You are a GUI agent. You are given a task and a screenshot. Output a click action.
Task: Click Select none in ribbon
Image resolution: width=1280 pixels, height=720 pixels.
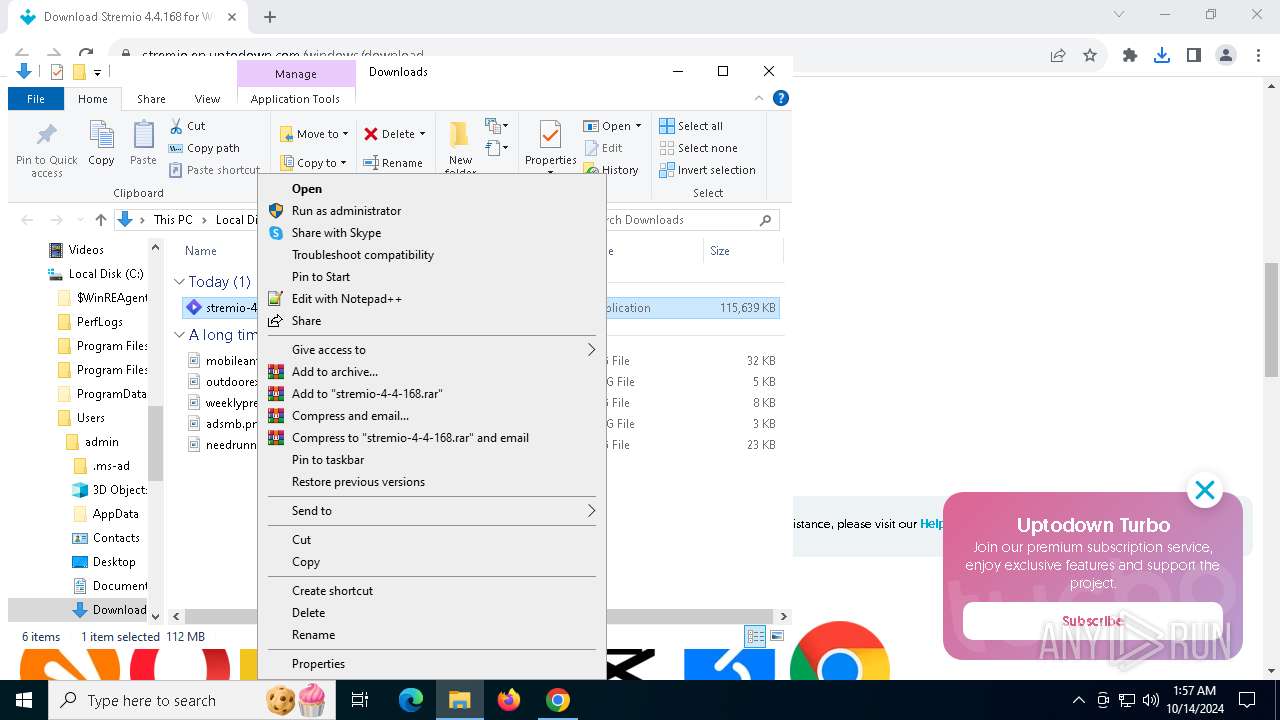pyautogui.click(x=698, y=148)
